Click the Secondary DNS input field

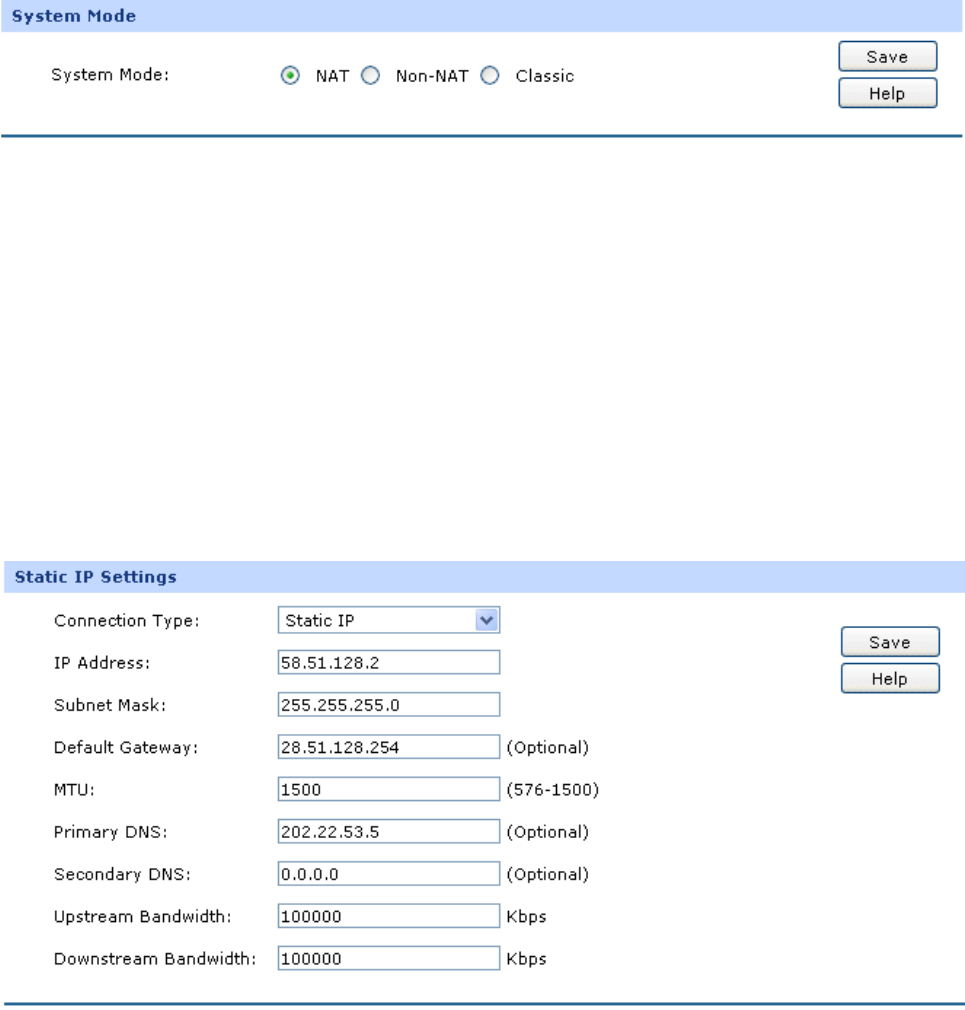[x=388, y=874]
